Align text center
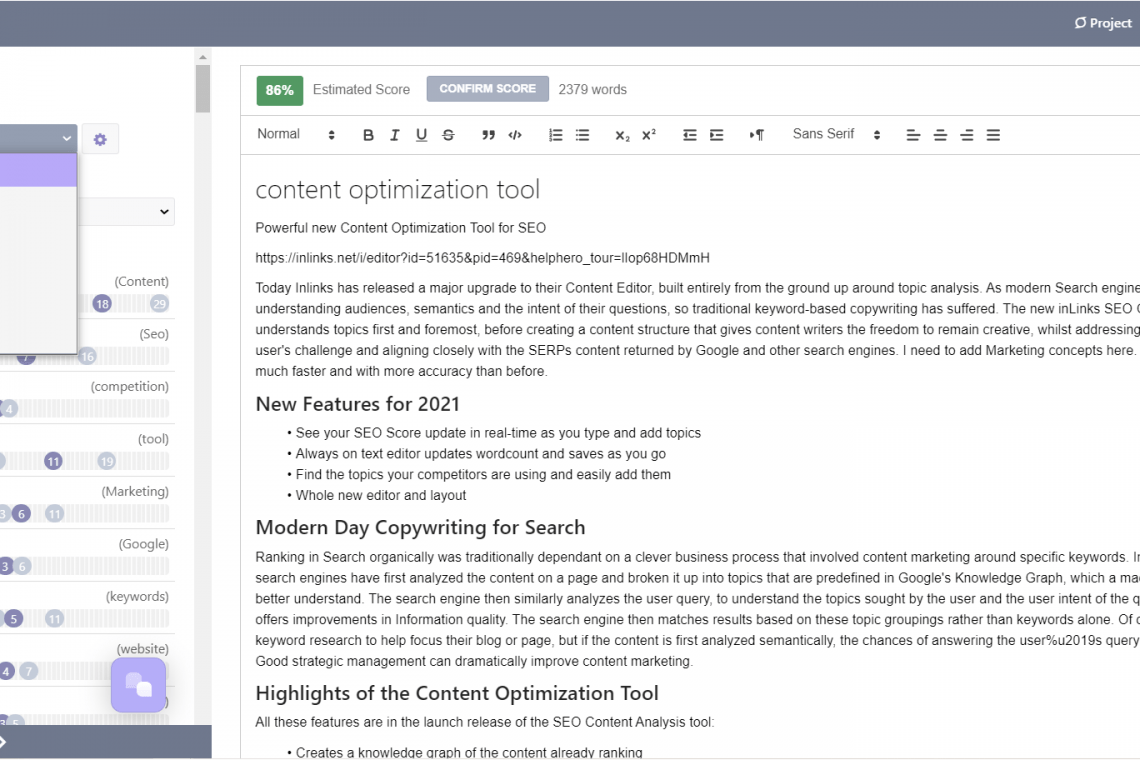This screenshot has width=1140, height=760. pyautogui.click(x=940, y=135)
